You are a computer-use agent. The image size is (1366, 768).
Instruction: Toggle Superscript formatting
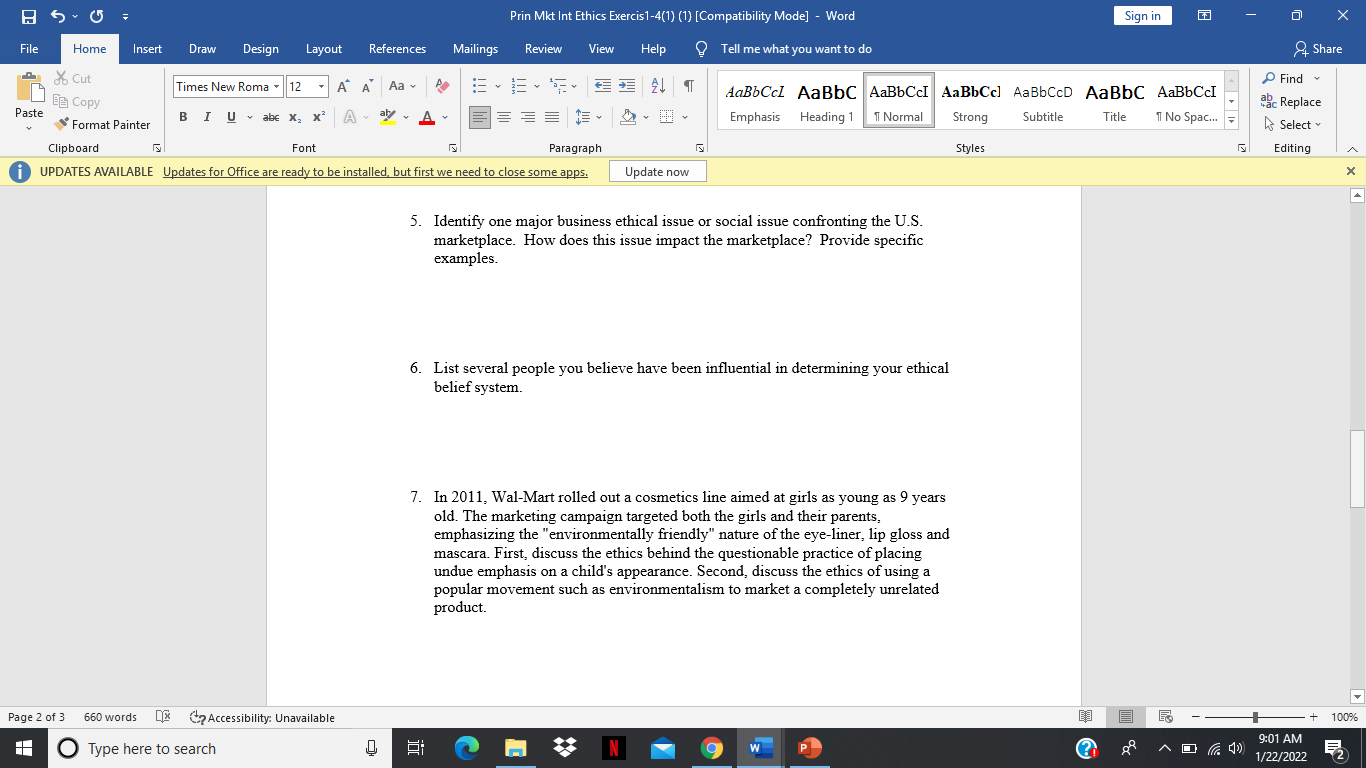click(x=317, y=117)
